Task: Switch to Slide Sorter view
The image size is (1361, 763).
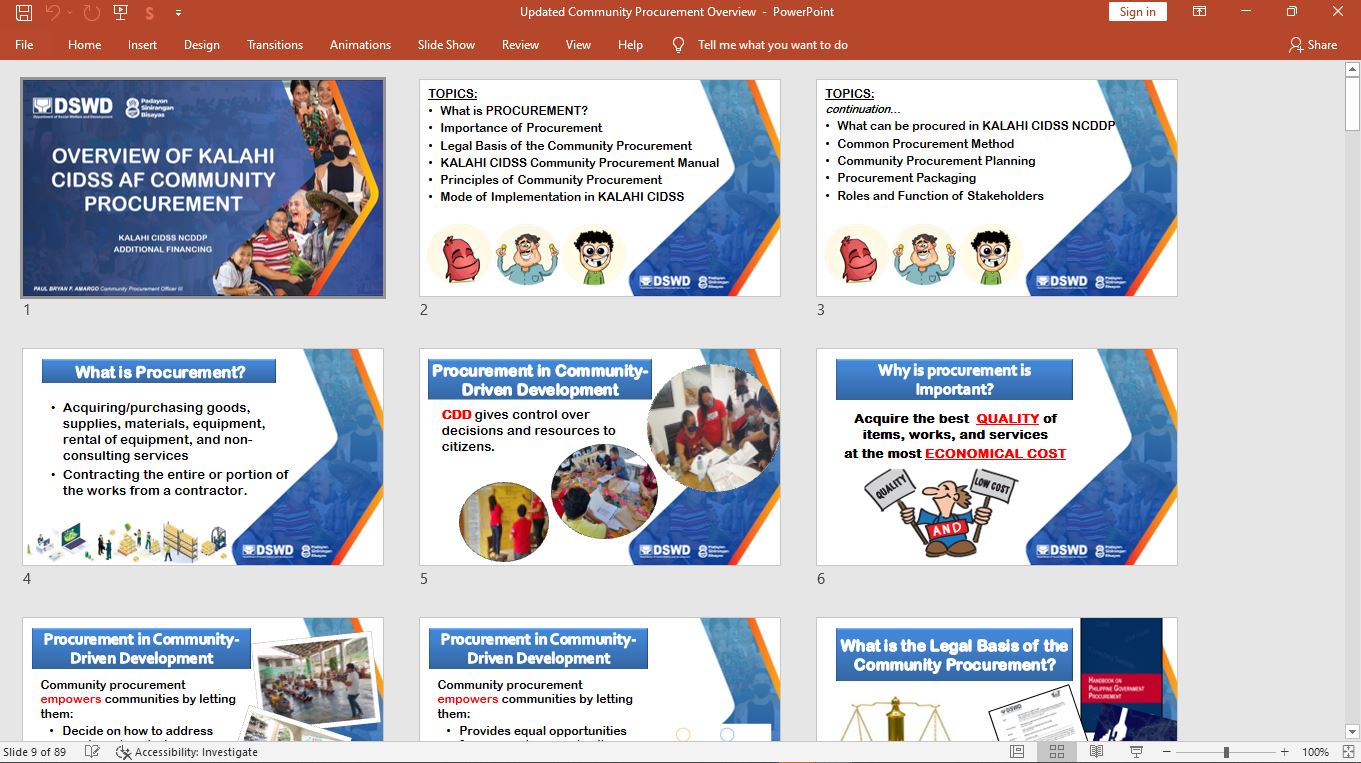Action: click(x=1056, y=752)
